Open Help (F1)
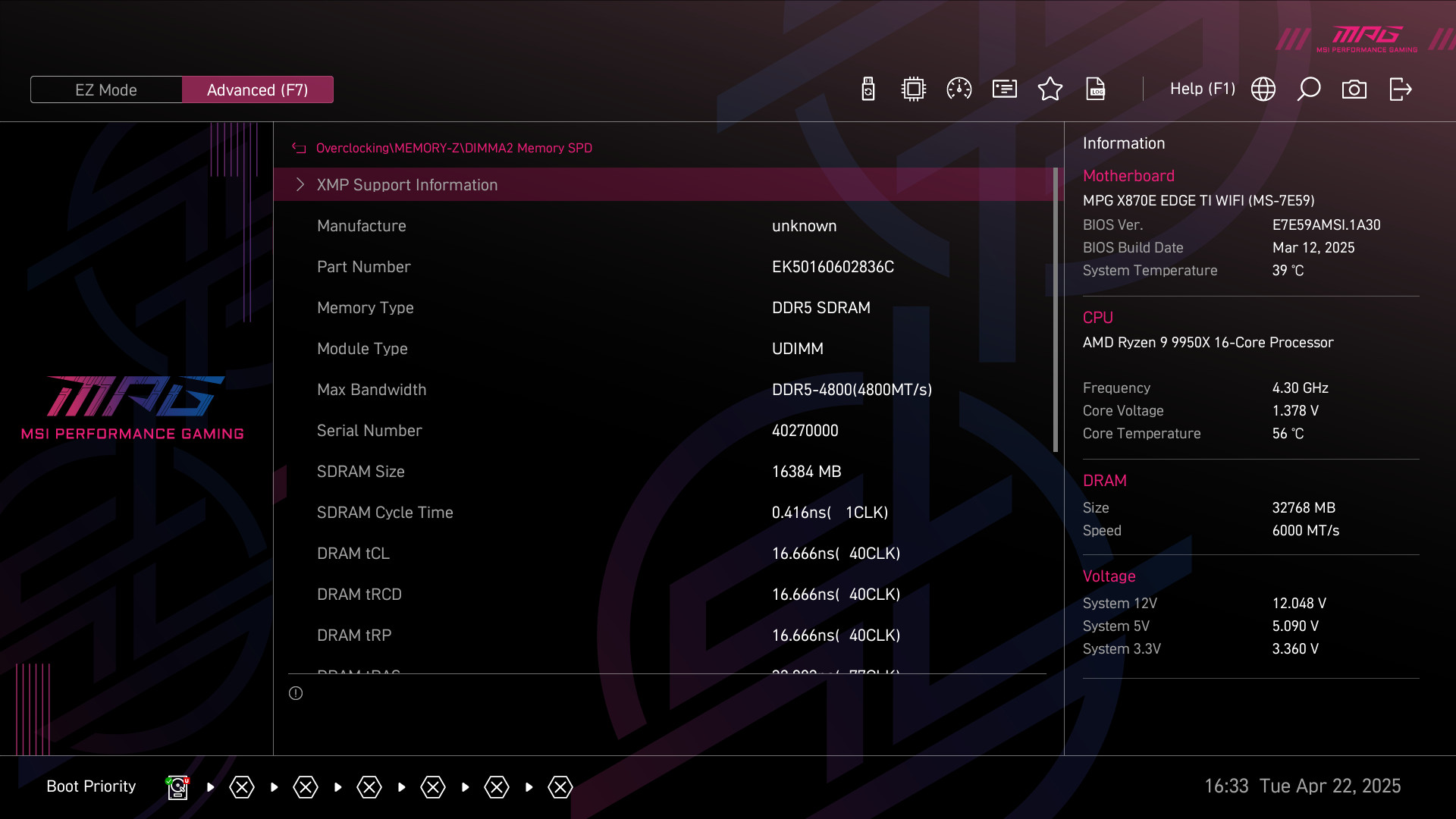This screenshot has height=819, width=1456. click(1203, 89)
